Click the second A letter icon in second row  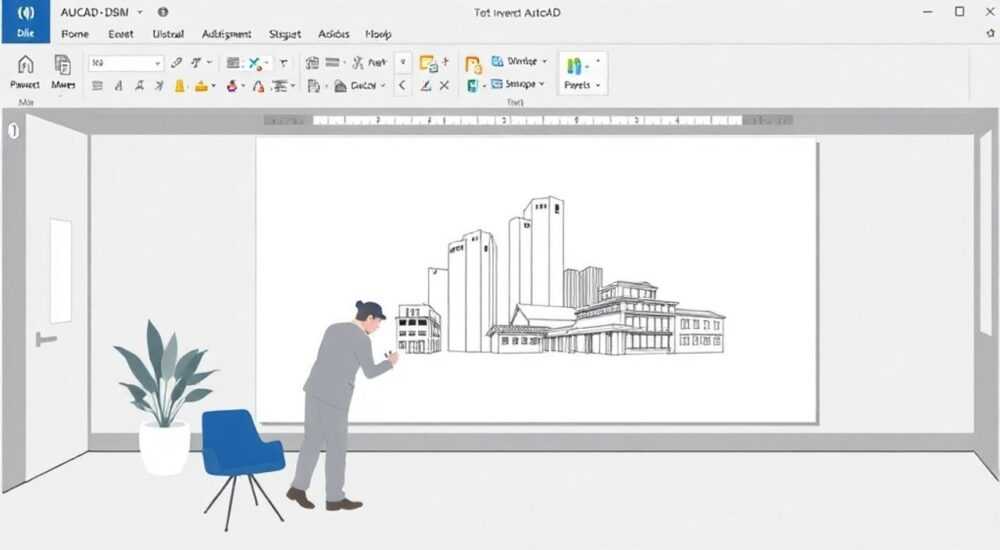139,85
